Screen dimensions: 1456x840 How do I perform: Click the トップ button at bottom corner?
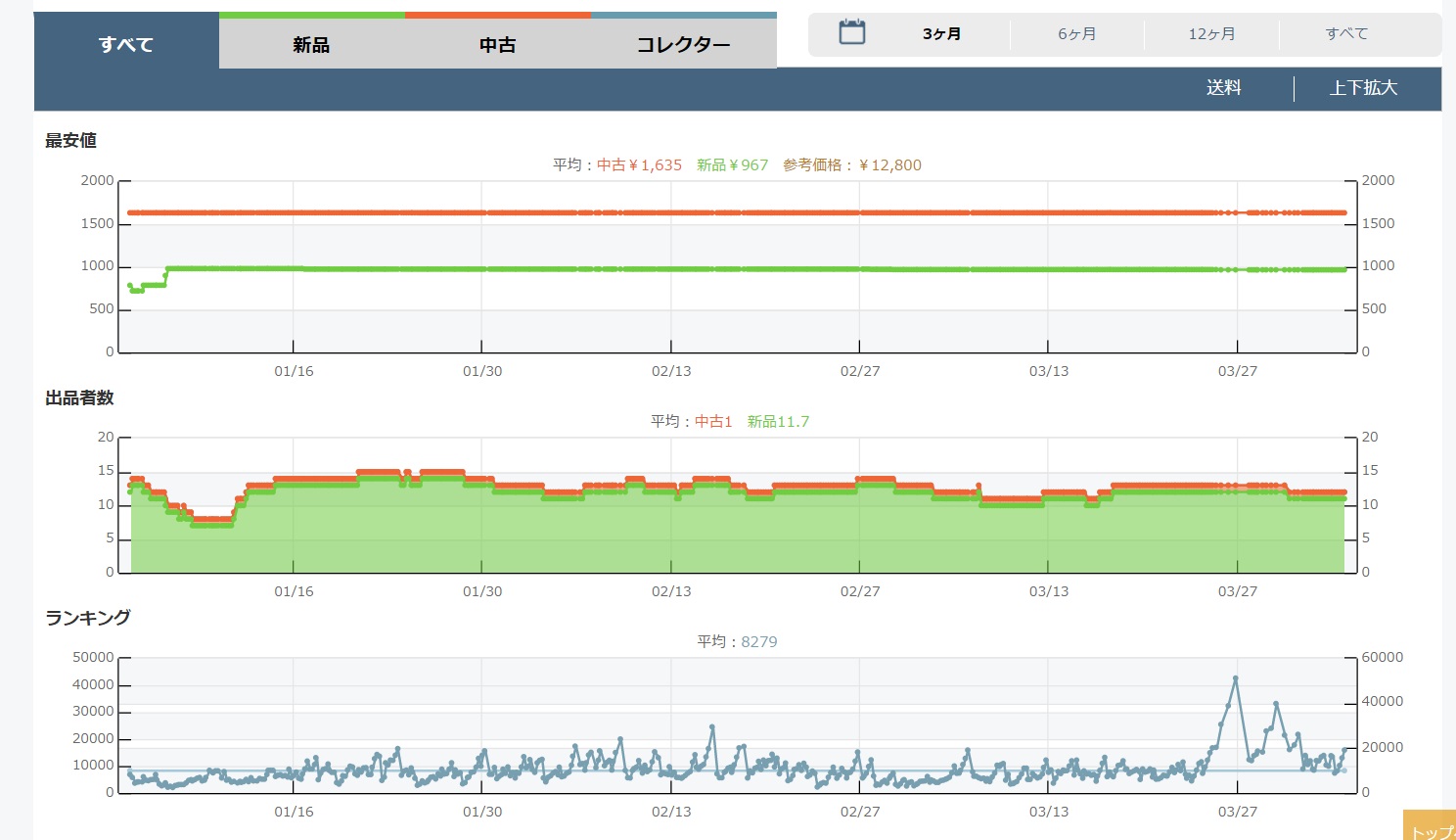point(1430,825)
